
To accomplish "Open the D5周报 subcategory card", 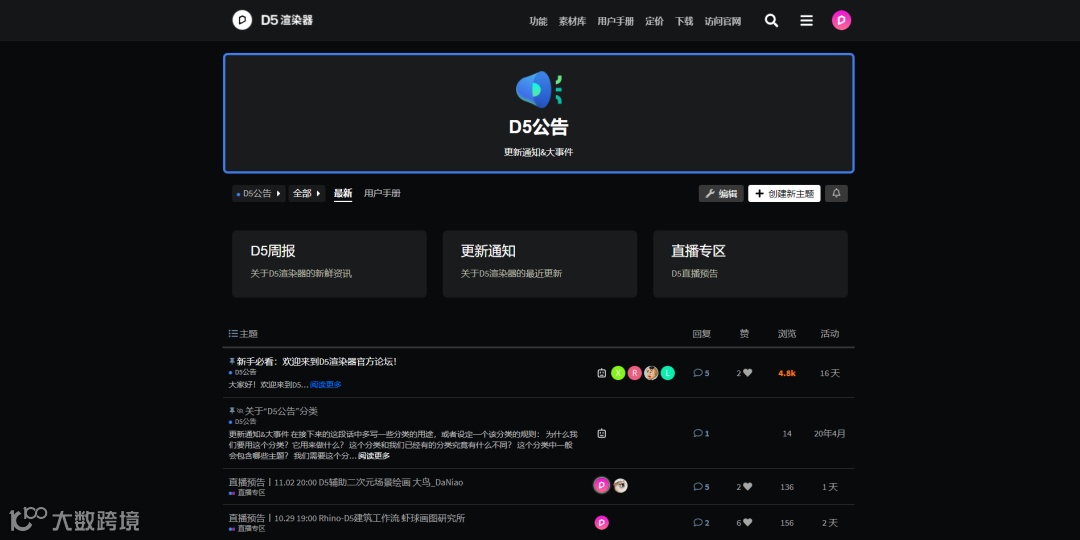I will coord(329,264).
